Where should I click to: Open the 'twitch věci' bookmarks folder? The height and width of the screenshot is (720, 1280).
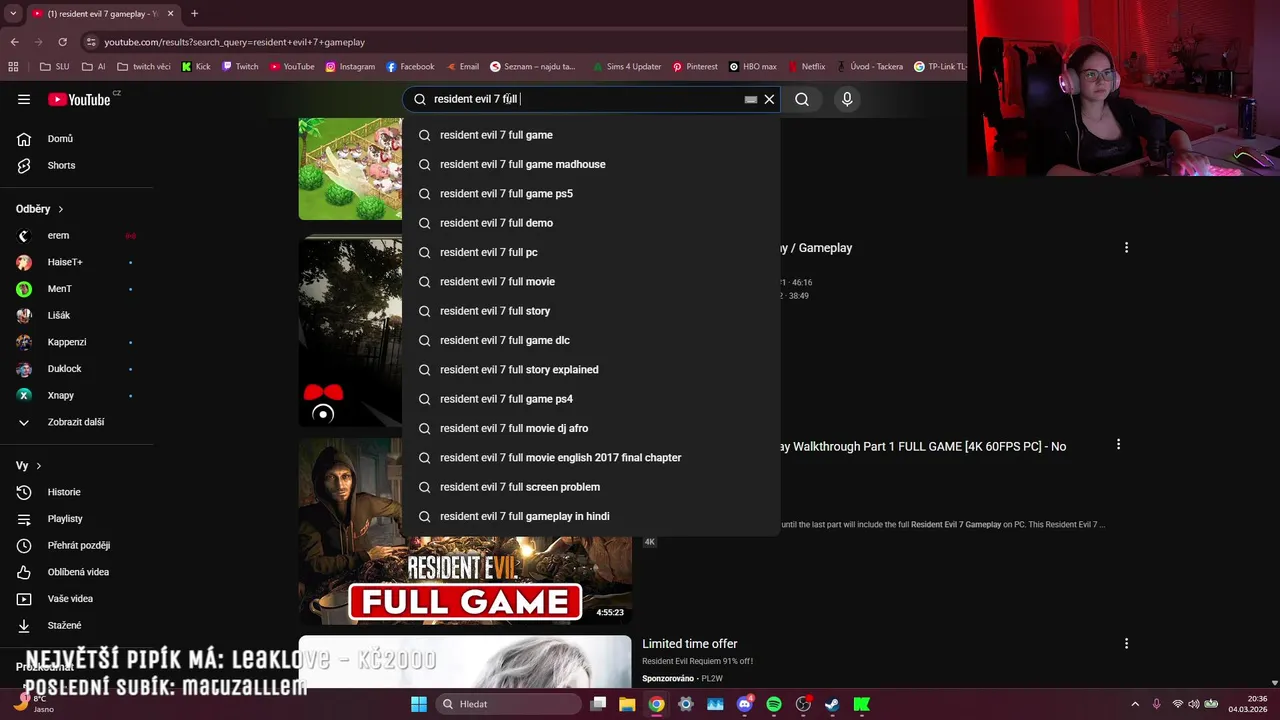144,67
